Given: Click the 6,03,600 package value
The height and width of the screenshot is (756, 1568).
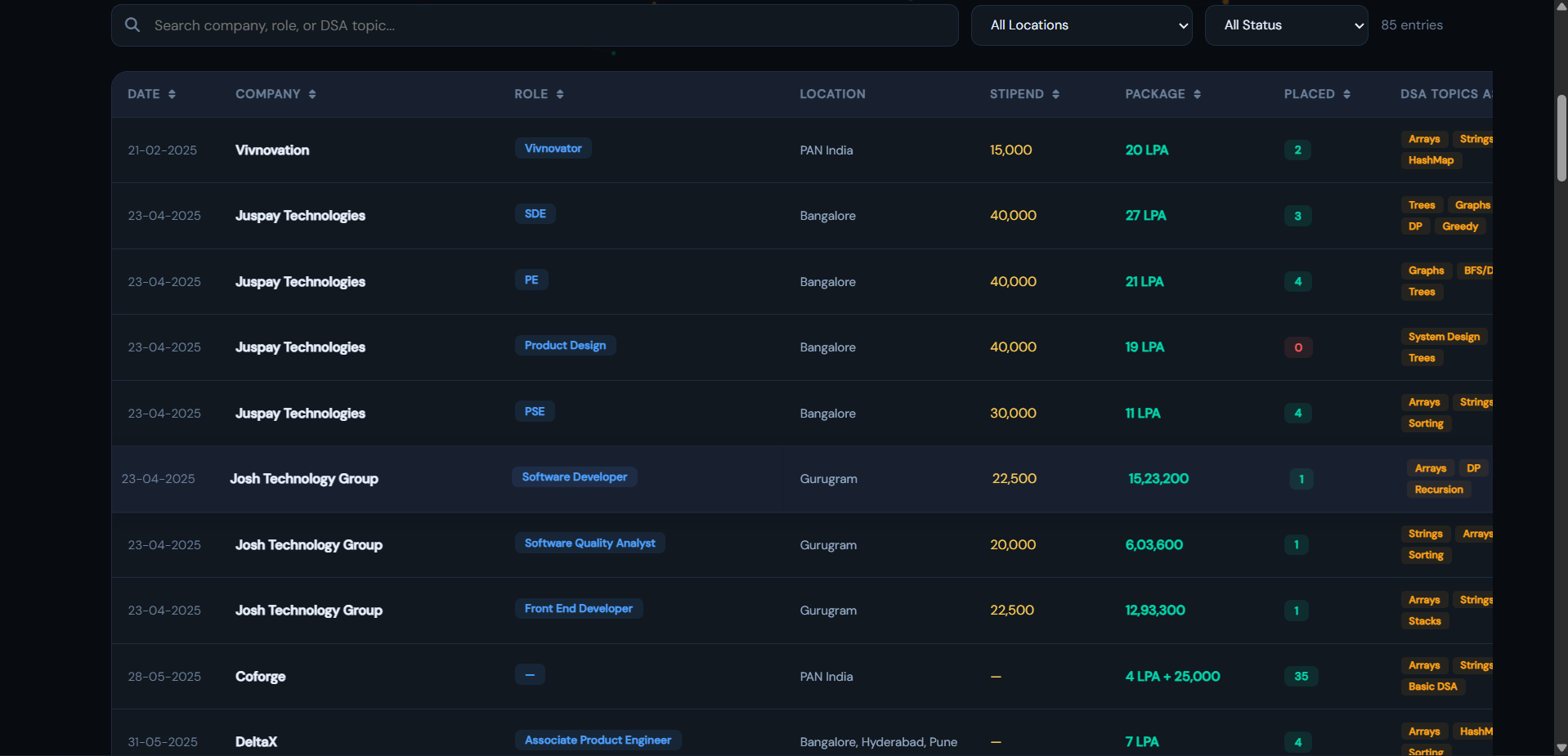Looking at the screenshot, I should coord(1154,545).
